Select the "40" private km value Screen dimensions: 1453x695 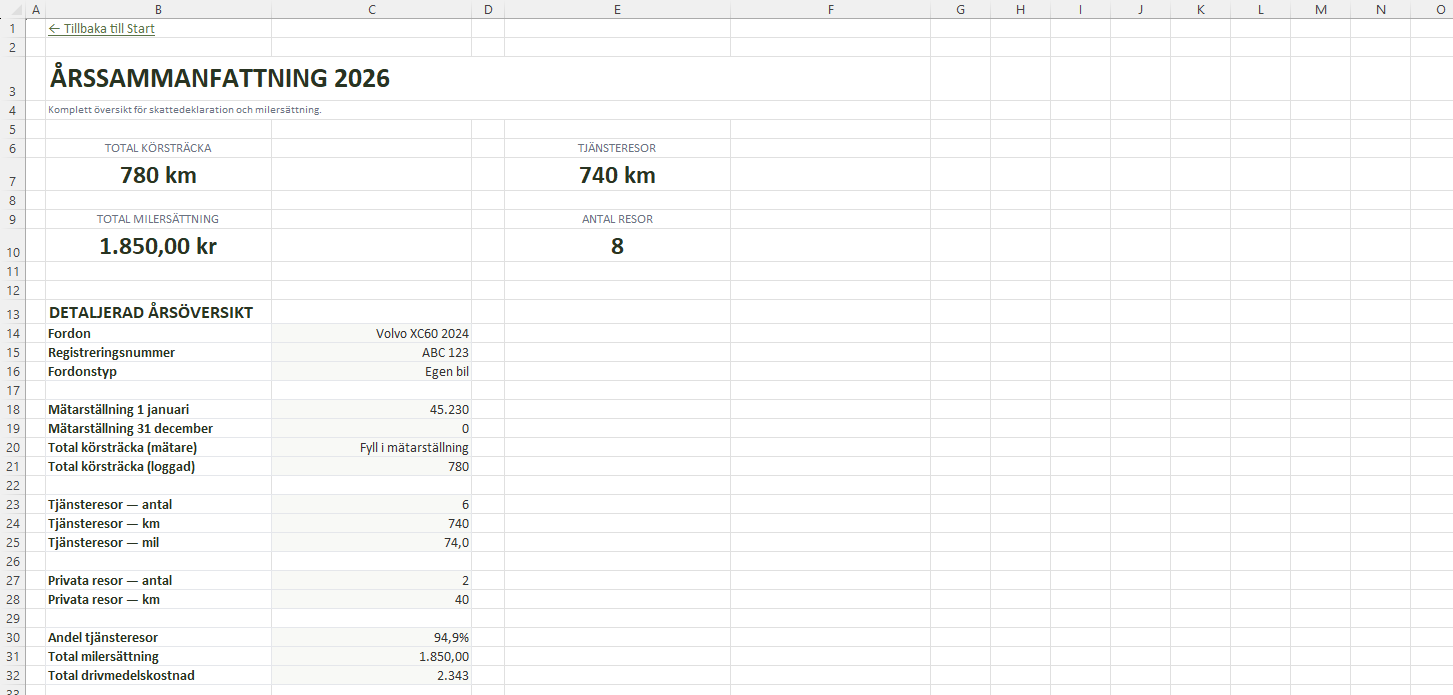[371, 600]
